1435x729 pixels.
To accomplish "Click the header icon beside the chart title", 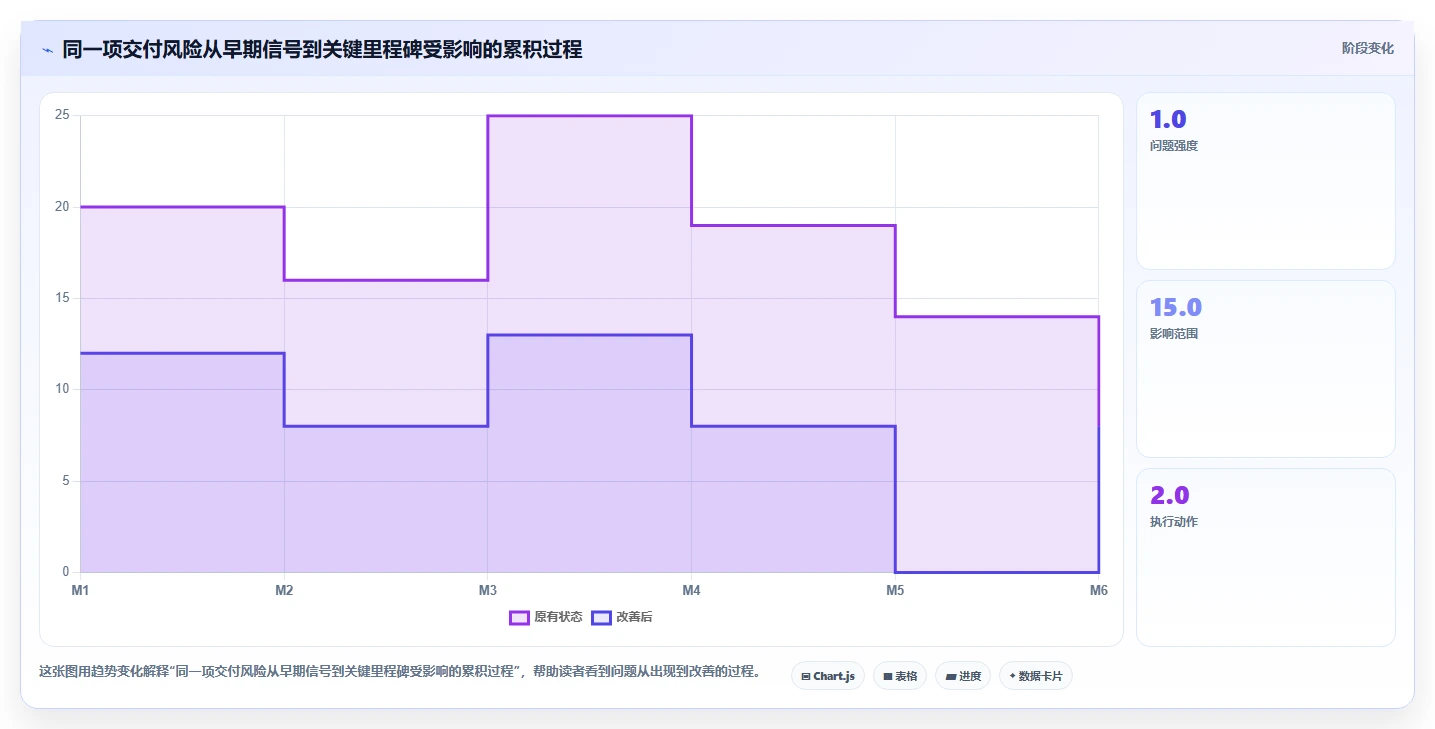I will (x=47, y=49).
